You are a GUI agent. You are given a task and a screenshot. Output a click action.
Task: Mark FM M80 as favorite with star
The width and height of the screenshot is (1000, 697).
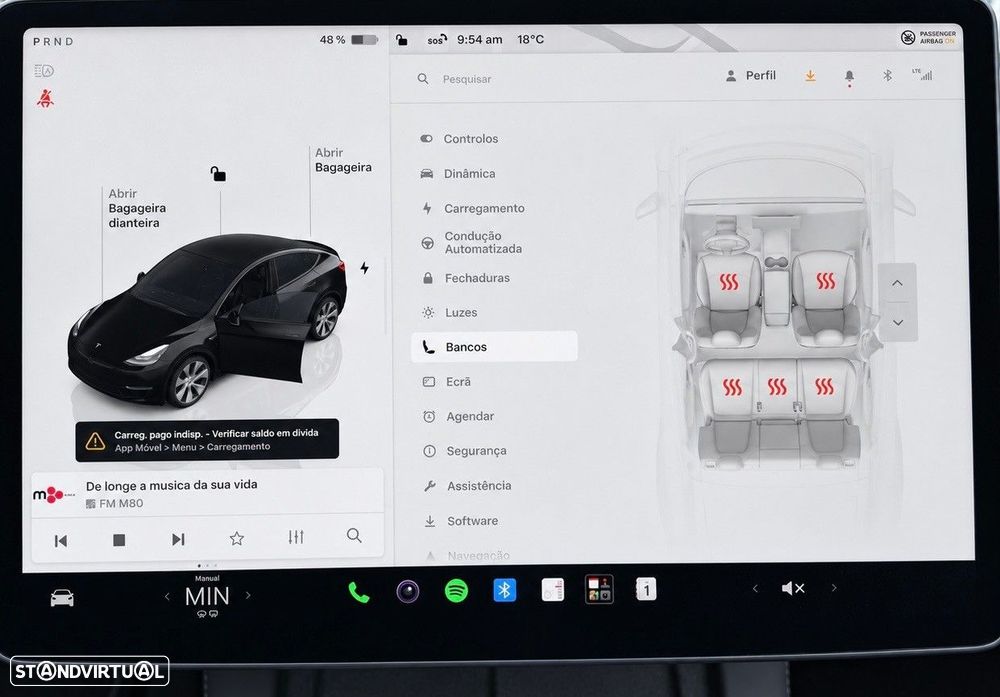click(237, 539)
